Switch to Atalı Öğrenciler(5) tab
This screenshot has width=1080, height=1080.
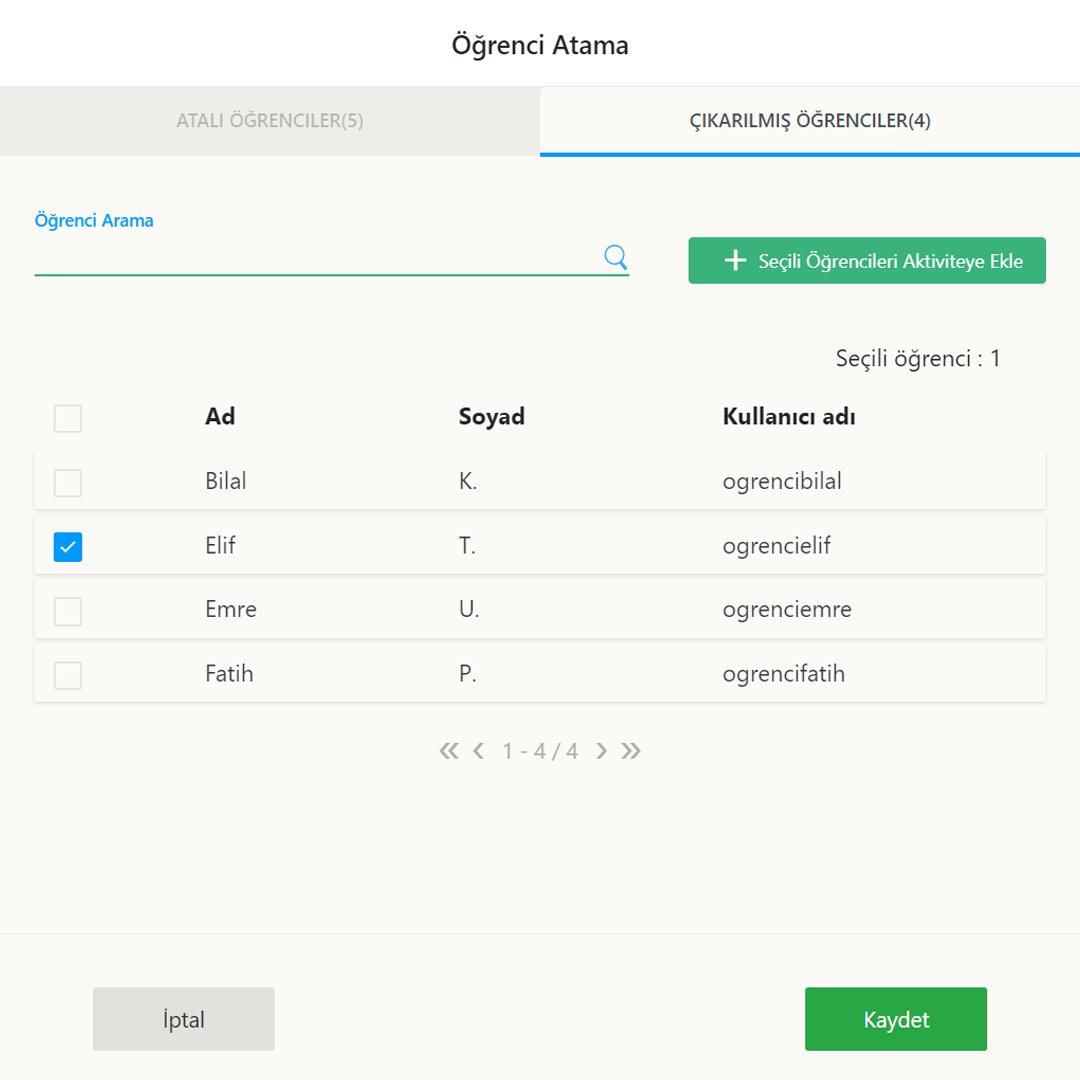(x=270, y=121)
